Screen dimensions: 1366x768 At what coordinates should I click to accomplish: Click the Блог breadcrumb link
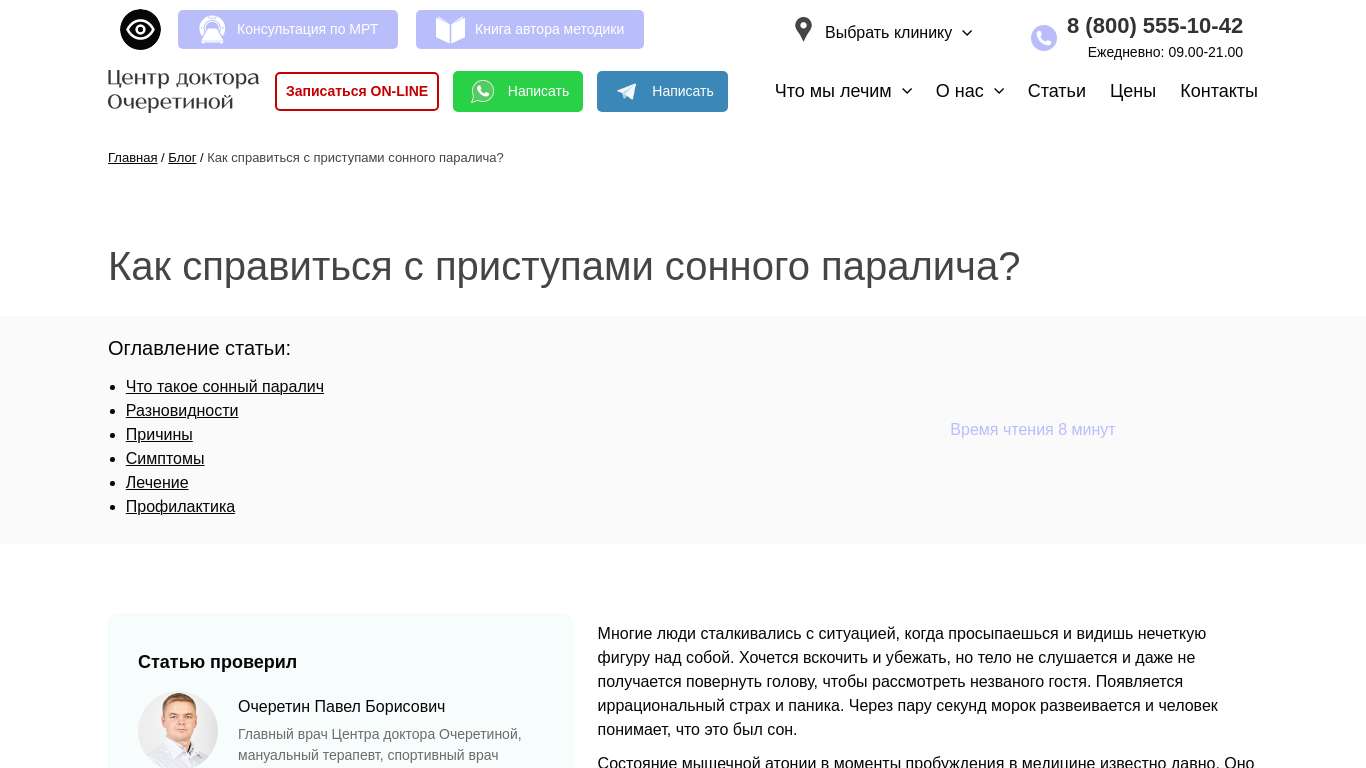[182, 158]
